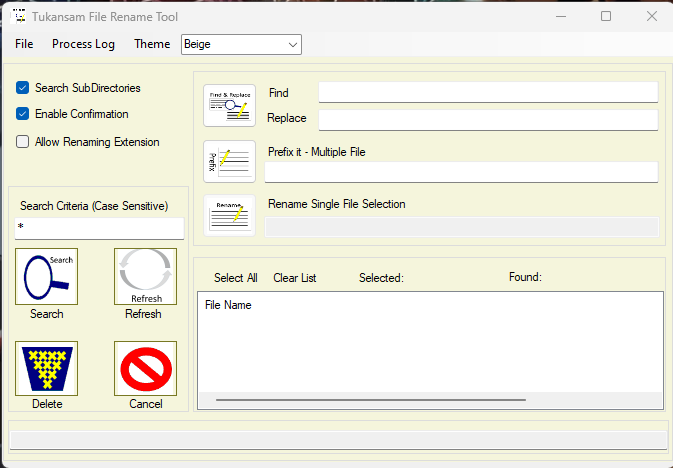
Task: Click the horizontal scrollbar in file list
Action: 370,399
